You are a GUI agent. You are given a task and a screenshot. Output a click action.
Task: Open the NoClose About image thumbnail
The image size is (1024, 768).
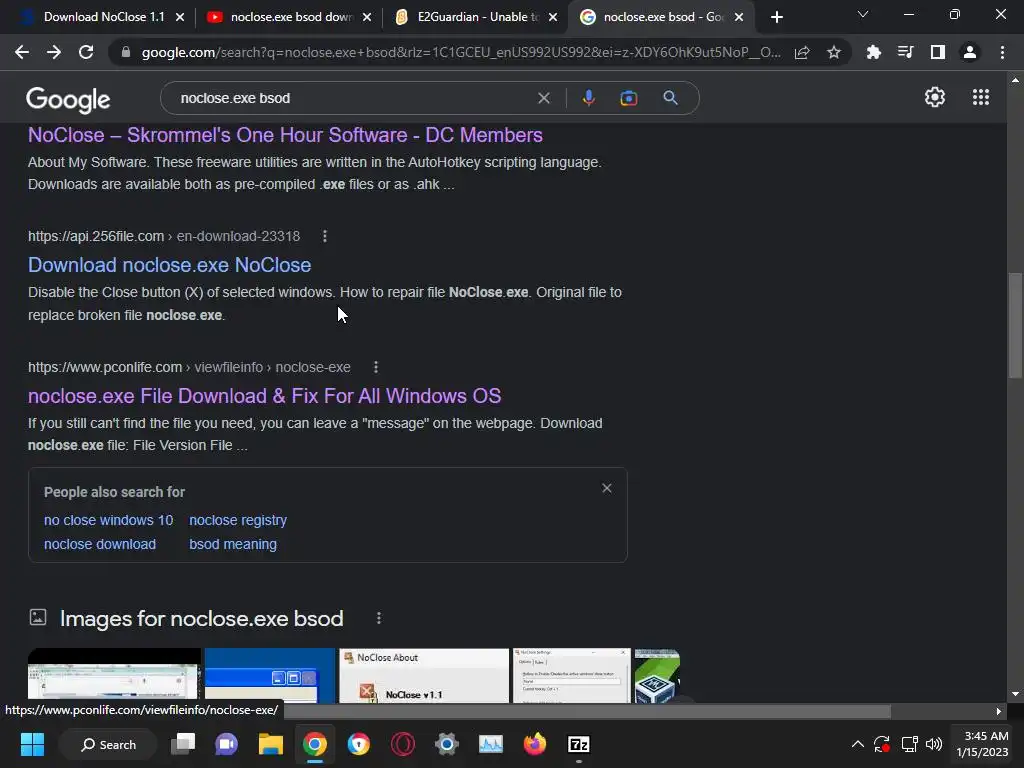[424, 675]
